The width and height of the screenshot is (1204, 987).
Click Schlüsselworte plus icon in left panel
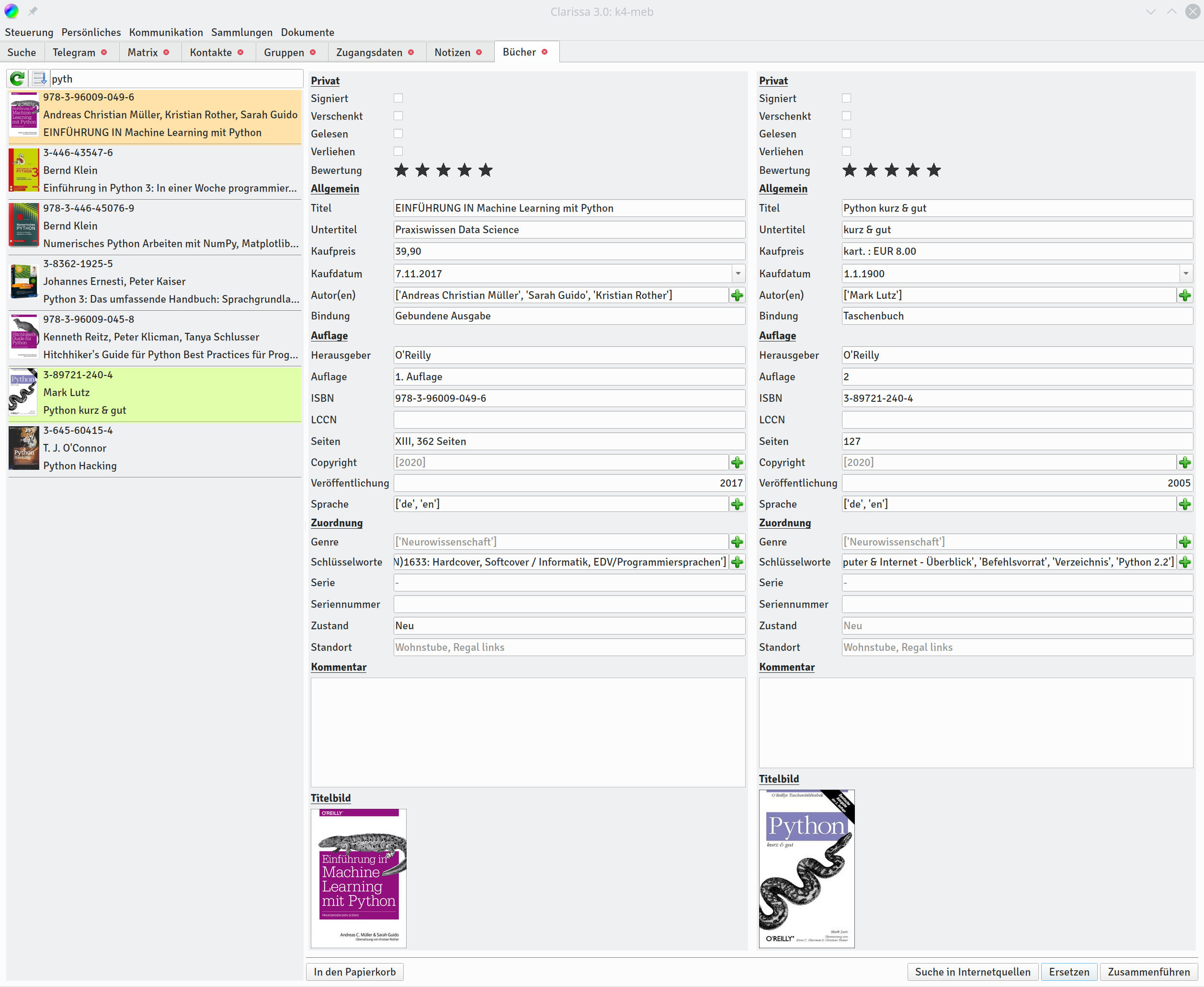click(x=737, y=562)
